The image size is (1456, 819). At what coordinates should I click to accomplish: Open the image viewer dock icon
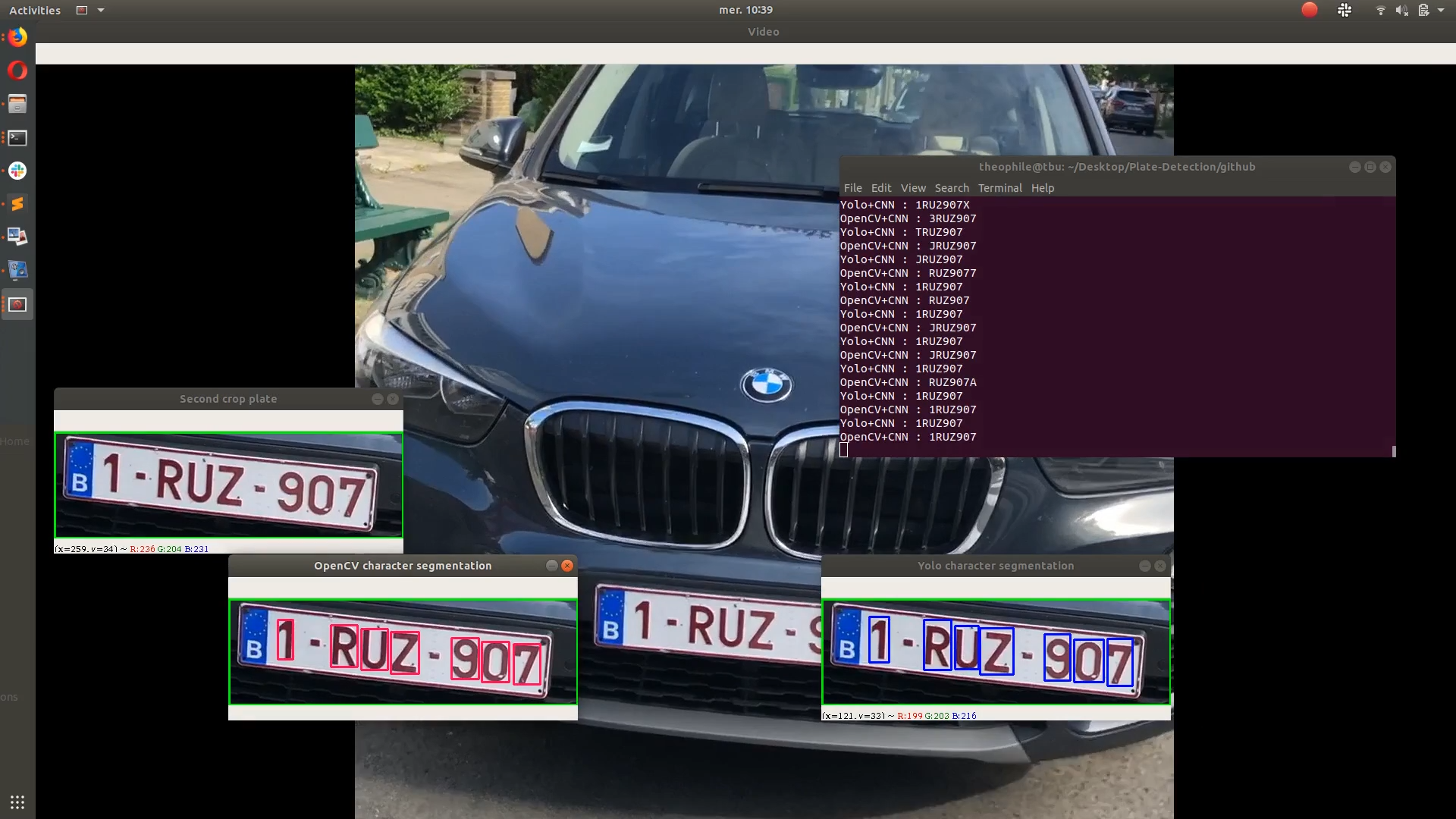17,237
